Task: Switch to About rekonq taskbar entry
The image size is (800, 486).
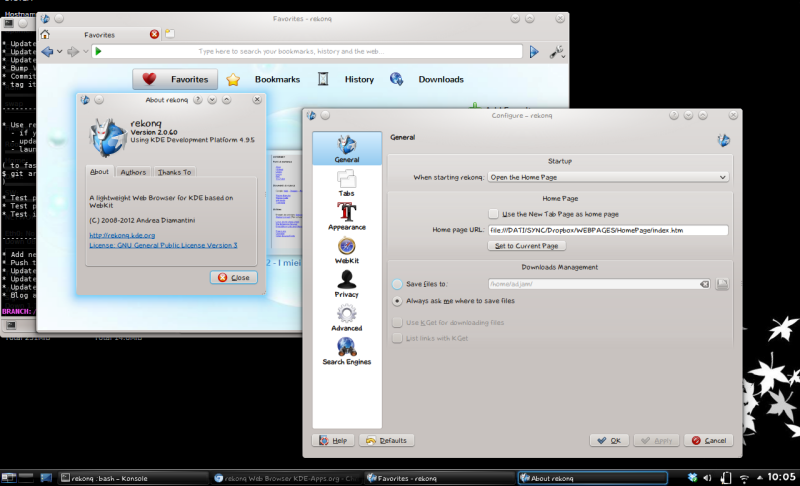Action: click(x=593, y=478)
